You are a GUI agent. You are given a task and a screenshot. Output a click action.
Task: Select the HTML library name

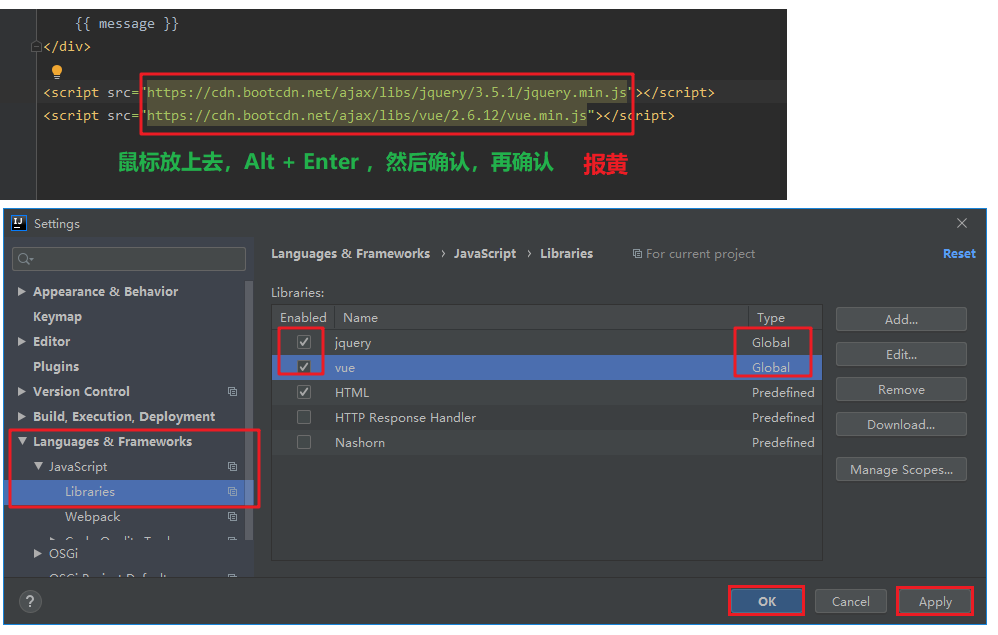(352, 393)
